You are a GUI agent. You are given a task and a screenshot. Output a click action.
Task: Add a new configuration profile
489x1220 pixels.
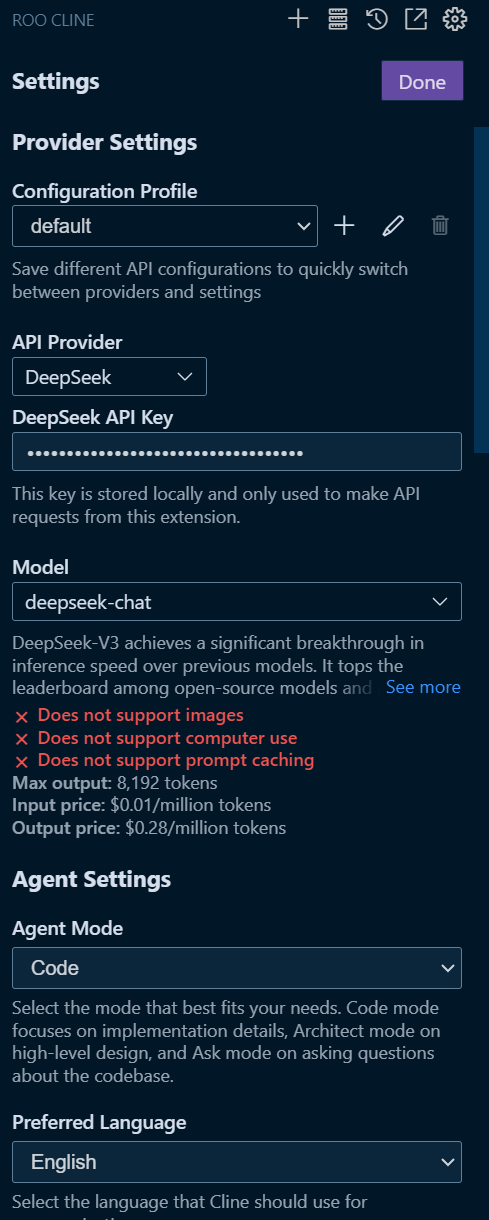344,226
